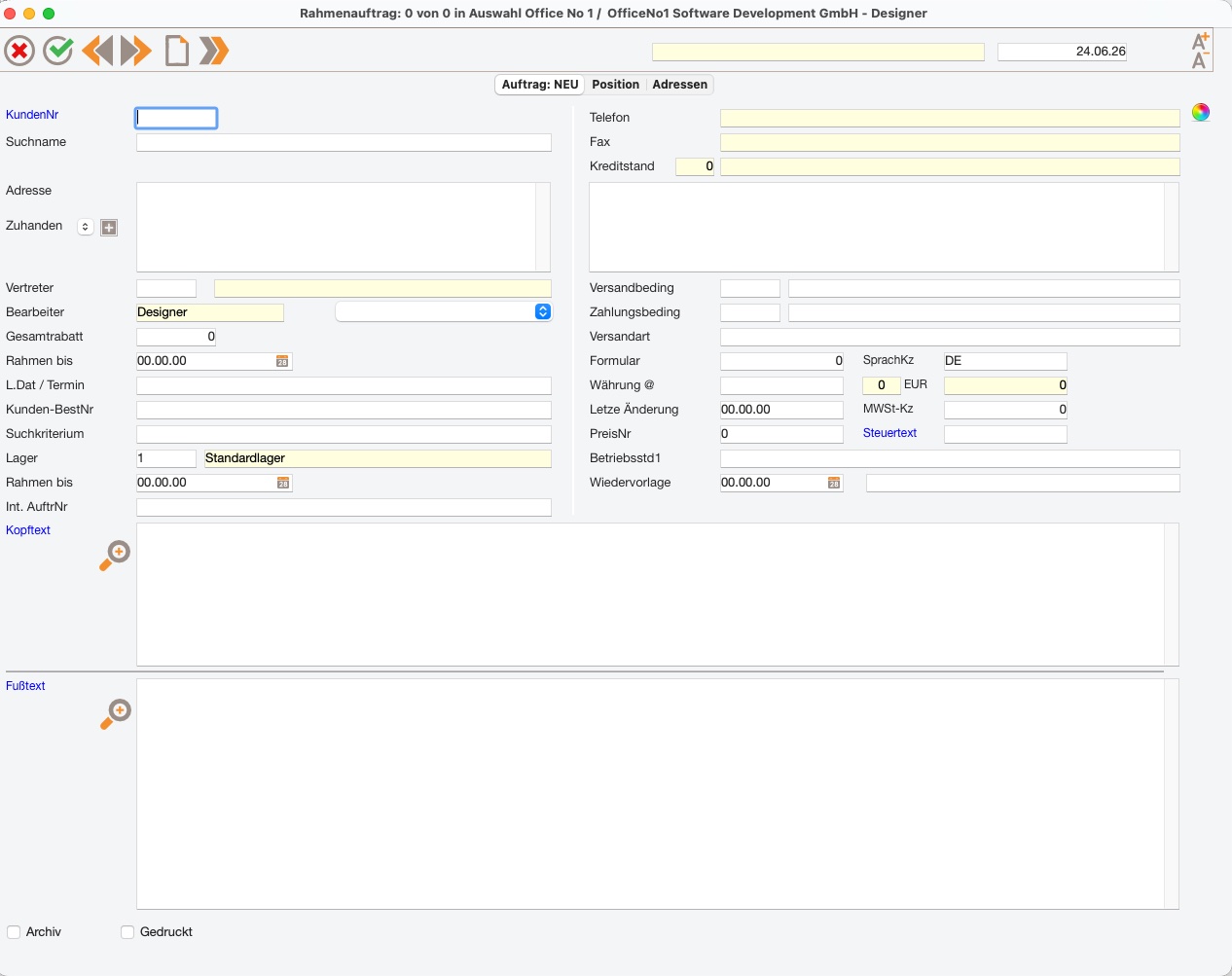Open calendar for first Rahmen bis field
1232x976 pixels.
click(282, 361)
